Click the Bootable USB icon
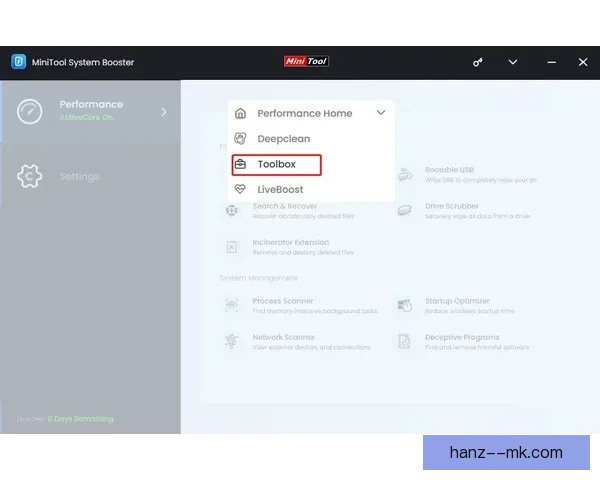600x480 pixels. [405, 175]
